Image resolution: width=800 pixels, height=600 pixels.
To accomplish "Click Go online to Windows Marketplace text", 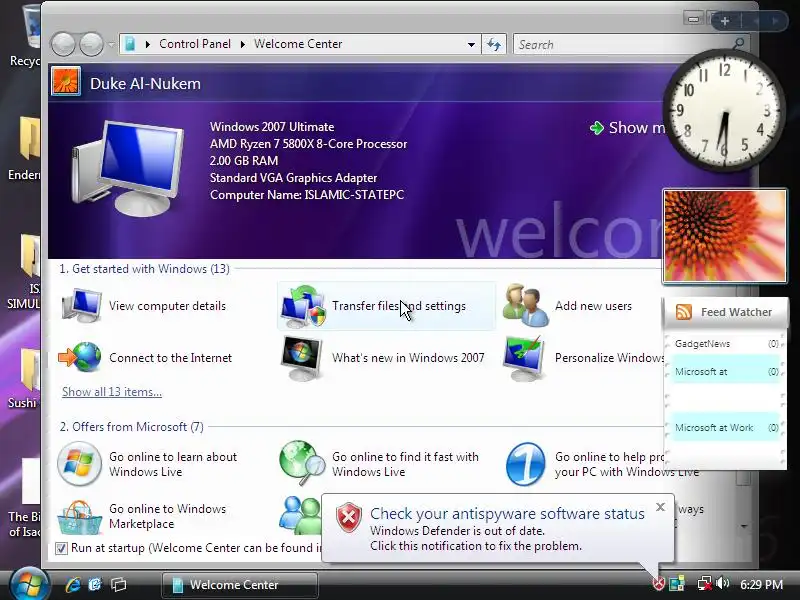I will coord(167,516).
